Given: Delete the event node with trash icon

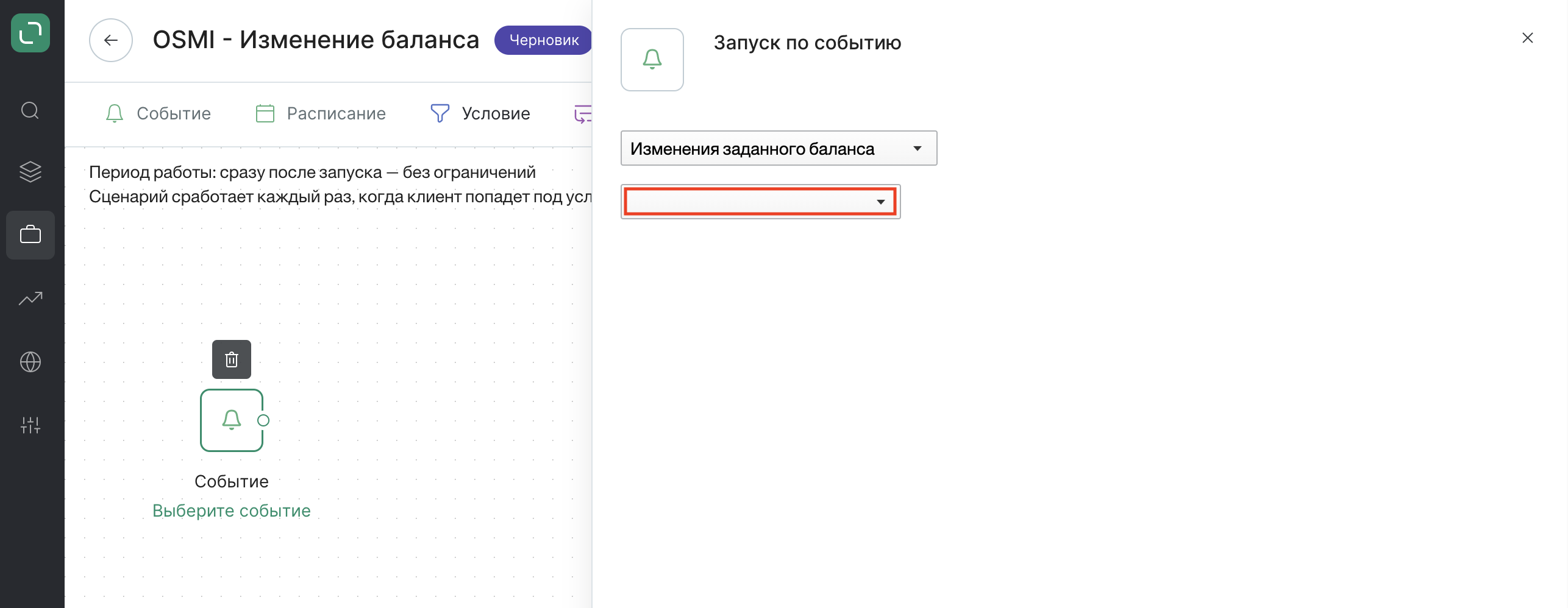Looking at the screenshot, I should tap(232, 359).
